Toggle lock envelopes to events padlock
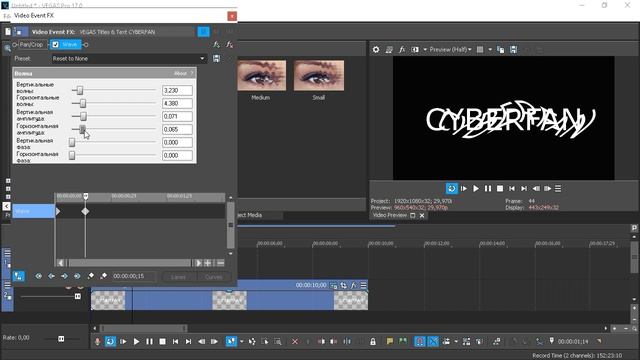This screenshot has width=640, height=360. (x=373, y=342)
